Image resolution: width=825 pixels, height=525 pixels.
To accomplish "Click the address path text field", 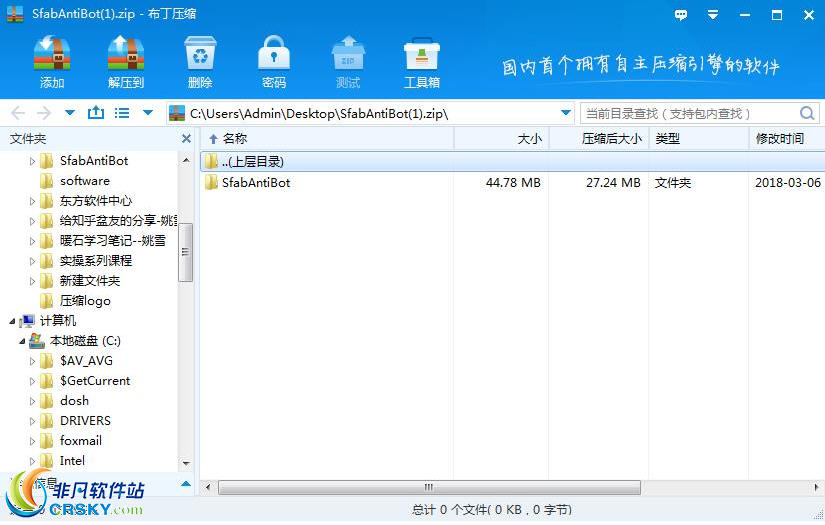I will coord(368,113).
